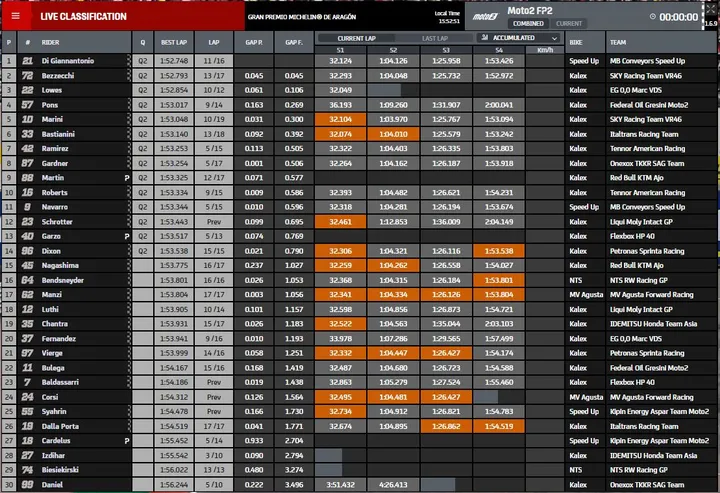Select the CURRENT classification view

[568, 23]
